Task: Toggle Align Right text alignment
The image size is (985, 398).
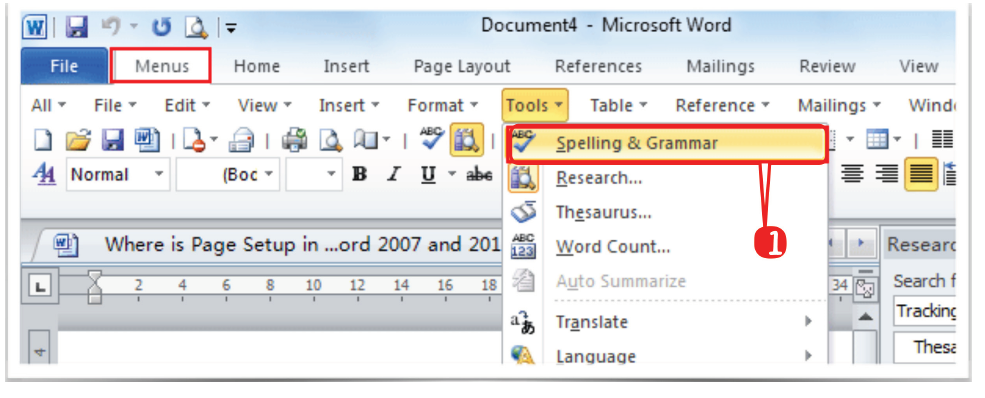Action: (x=886, y=175)
